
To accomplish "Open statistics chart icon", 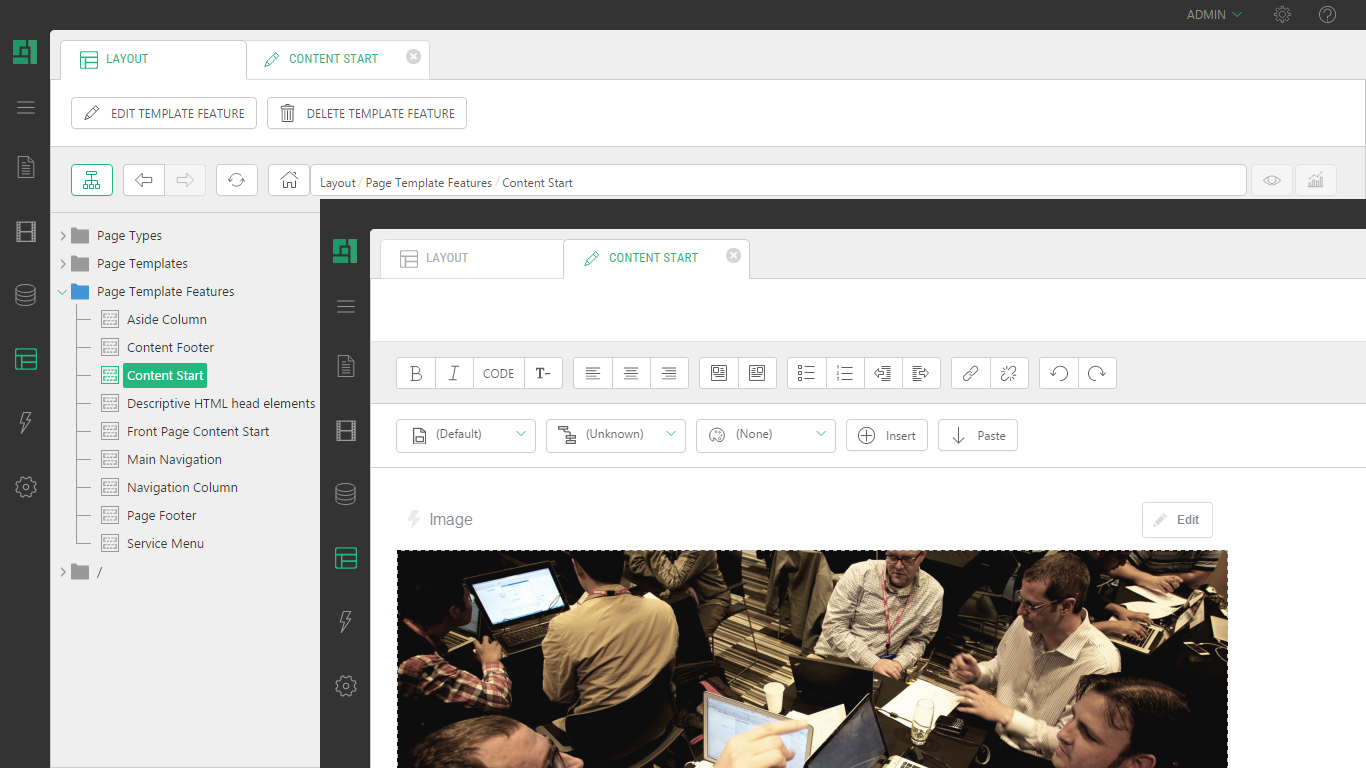I will click(x=1315, y=180).
